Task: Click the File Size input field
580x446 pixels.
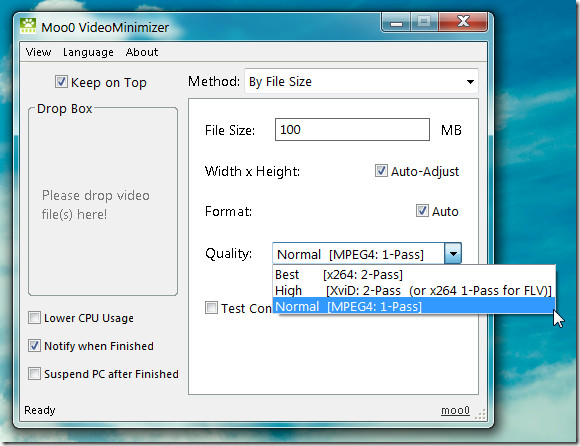Action: point(352,130)
